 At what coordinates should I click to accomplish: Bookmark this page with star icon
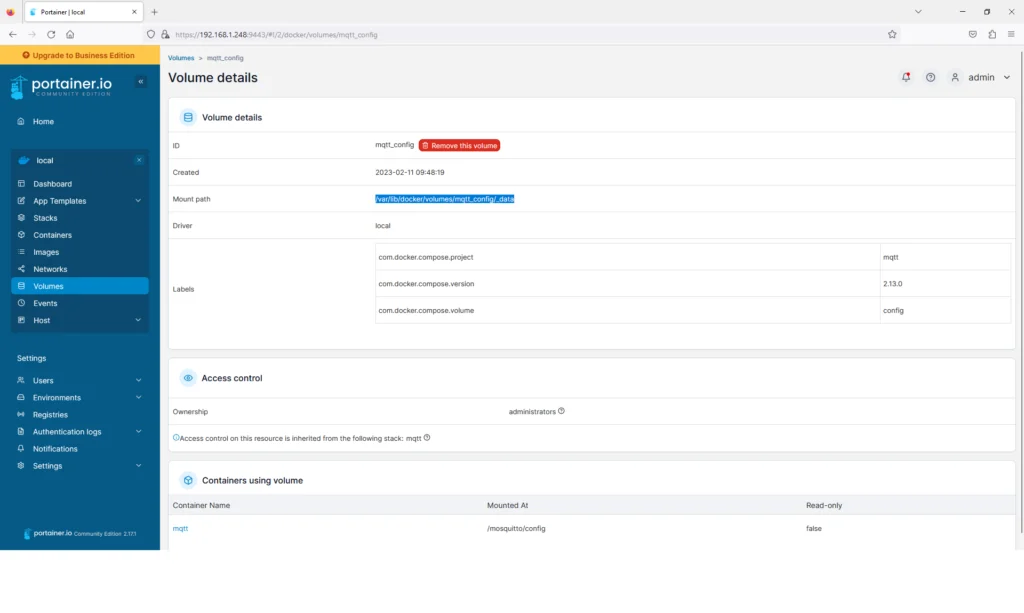pyautogui.click(x=892, y=34)
